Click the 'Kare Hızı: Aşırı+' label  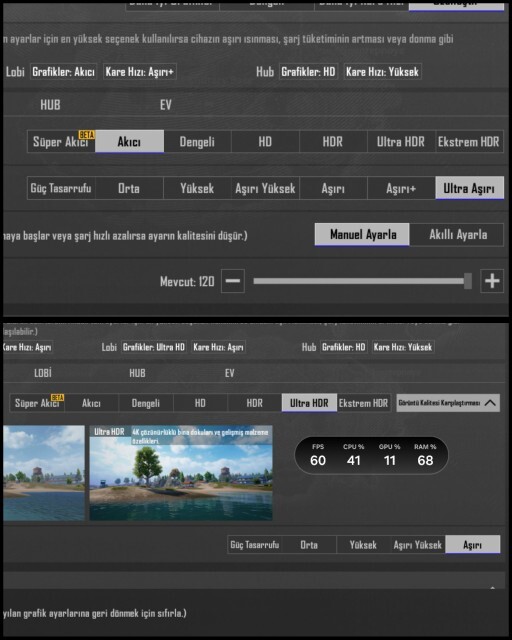(x=140, y=71)
